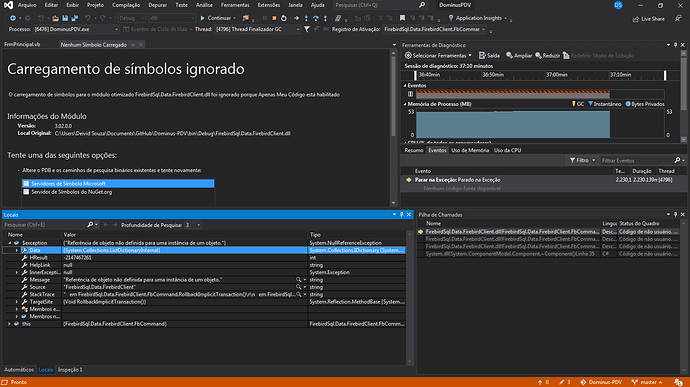Open the Filtro button in events

click(x=582, y=160)
